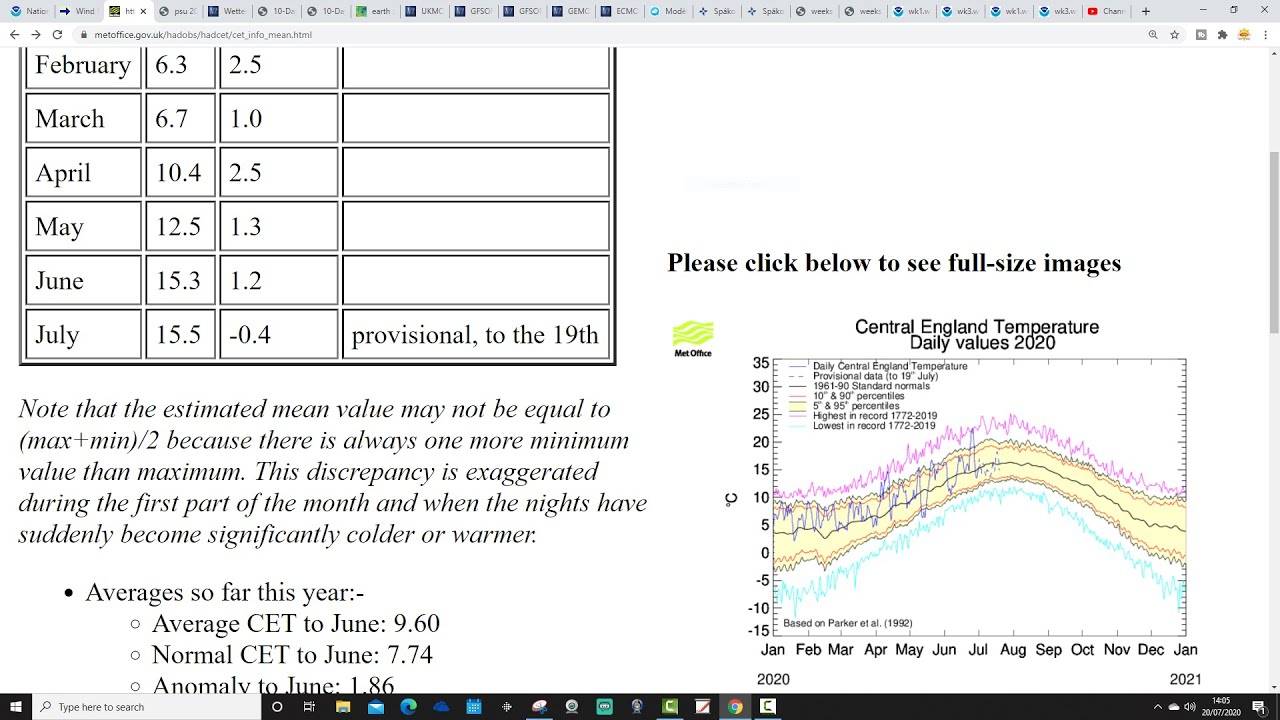
Task: Open the browser zoom magnifier icon
Action: [x=1153, y=34]
